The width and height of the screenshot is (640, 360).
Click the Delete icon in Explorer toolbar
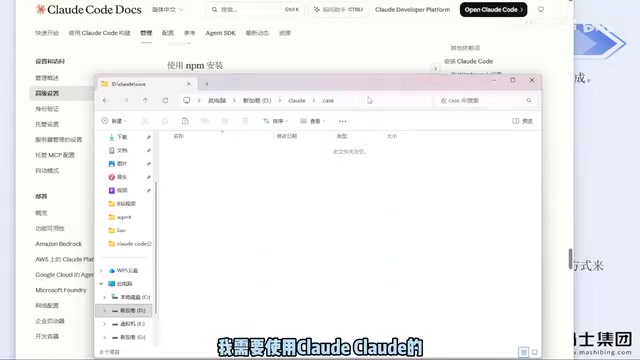pos(245,121)
